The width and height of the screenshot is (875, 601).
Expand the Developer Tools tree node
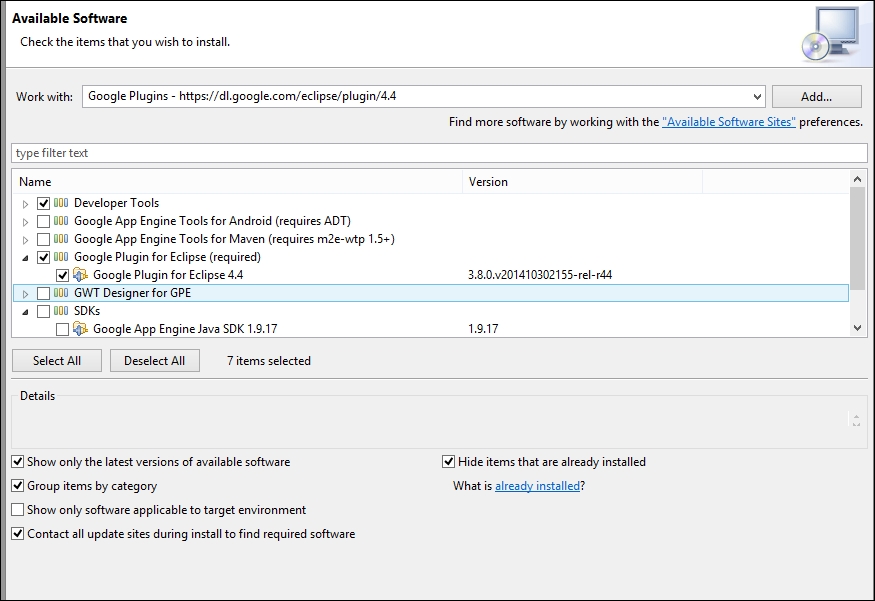25,204
